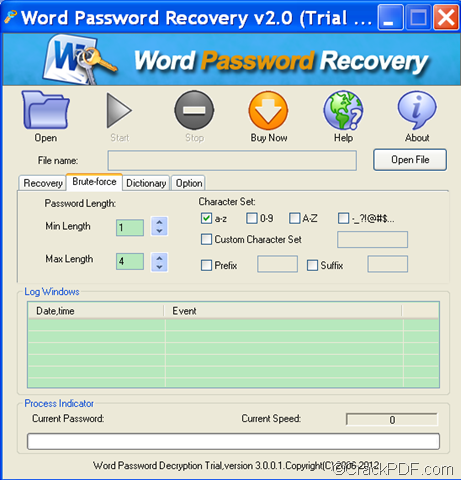This screenshot has width=461, height=480.
Task: Open the Buy Now download icon
Action: click(x=268, y=110)
